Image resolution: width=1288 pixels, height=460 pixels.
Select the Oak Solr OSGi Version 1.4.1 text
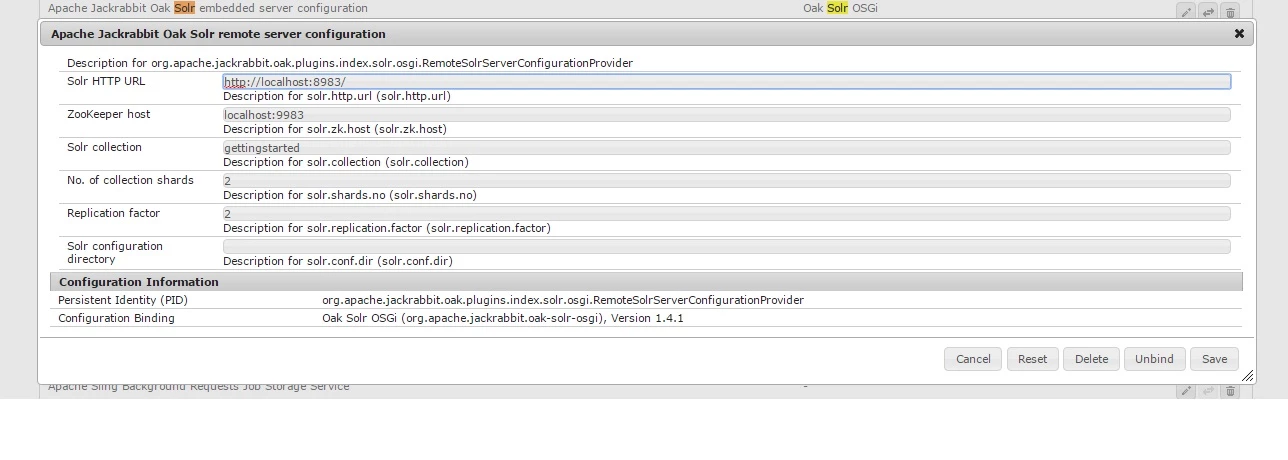(x=503, y=318)
